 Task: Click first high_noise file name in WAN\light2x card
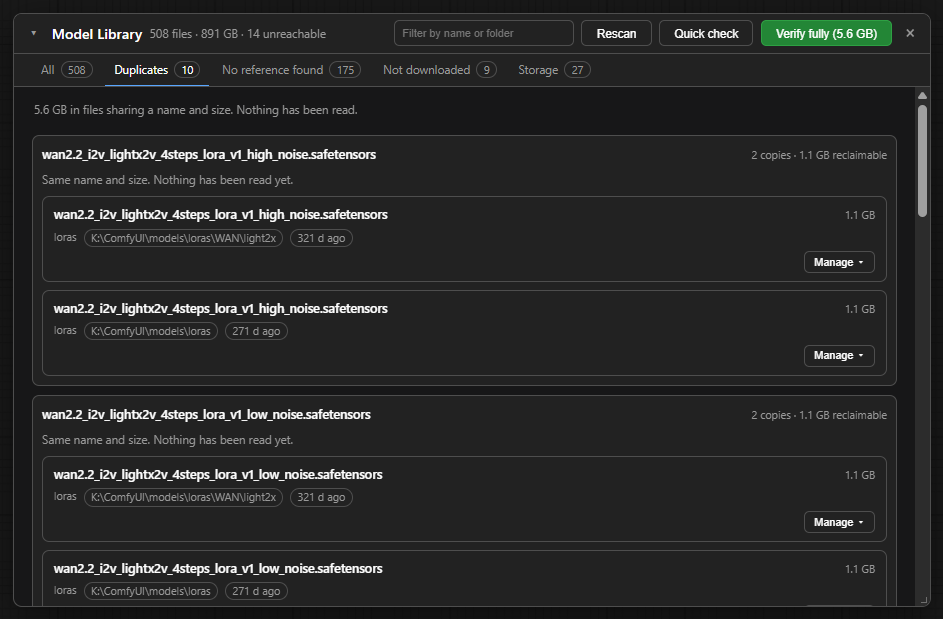click(x=221, y=215)
